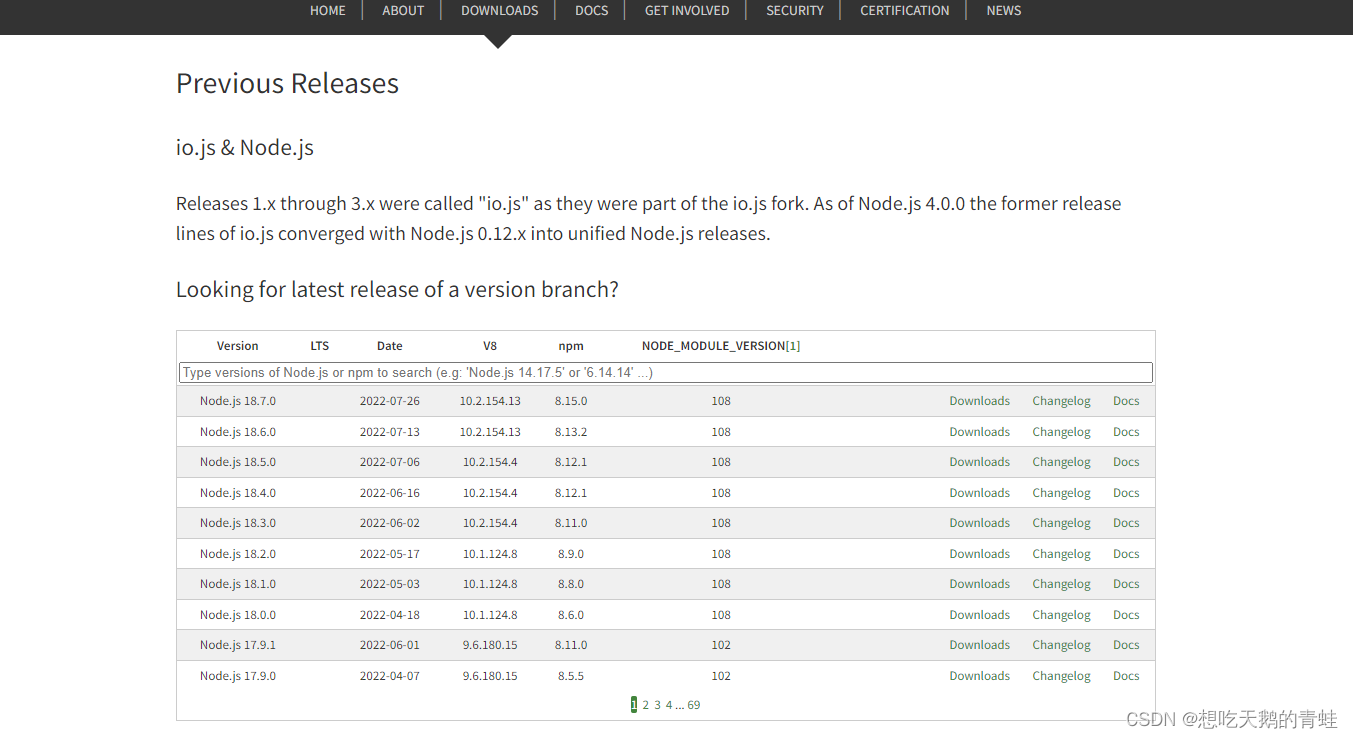Click npm version 8.5.5 cell
1353x738 pixels.
(571, 676)
